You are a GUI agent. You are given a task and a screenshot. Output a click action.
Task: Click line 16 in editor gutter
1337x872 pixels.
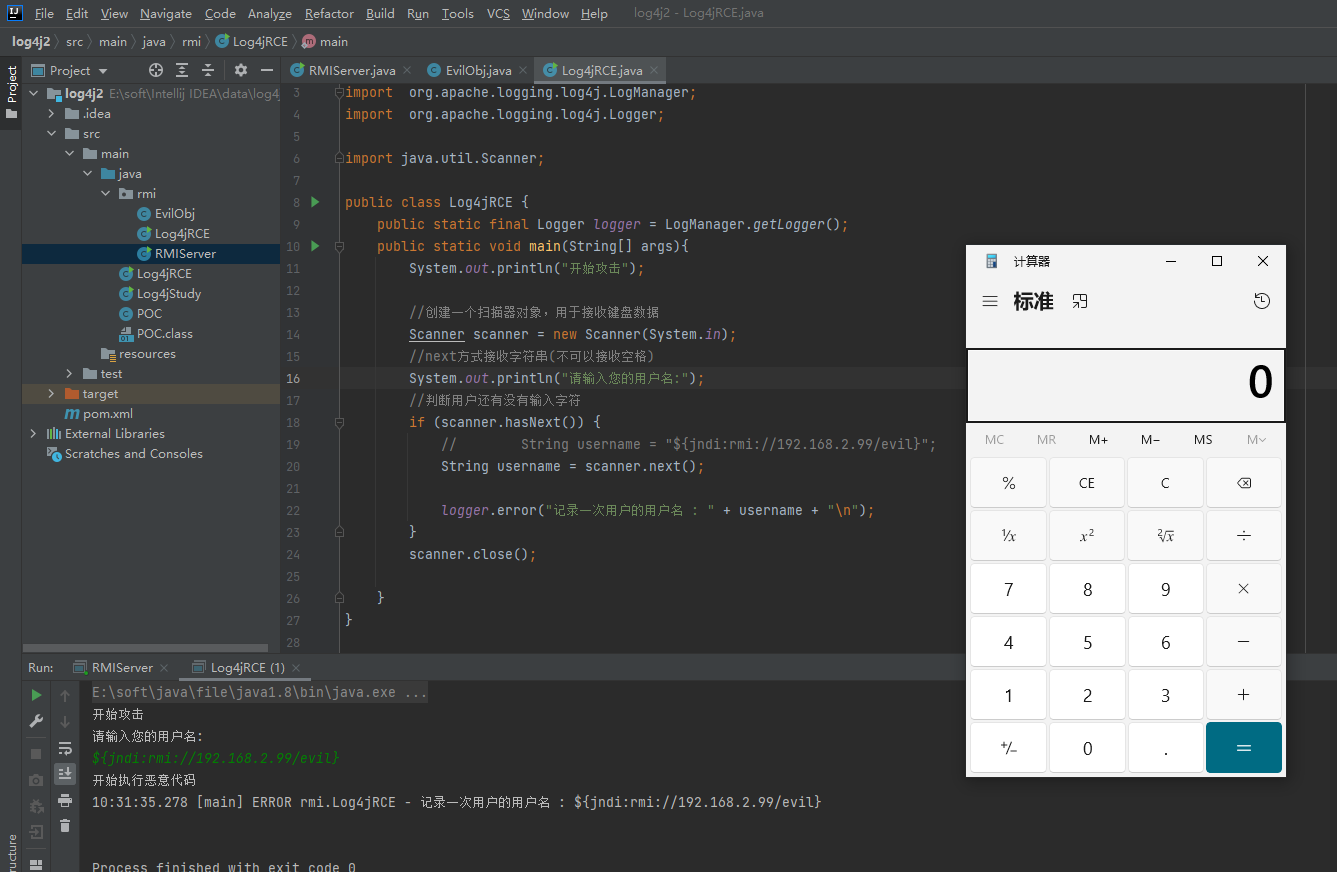(x=293, y=378)
